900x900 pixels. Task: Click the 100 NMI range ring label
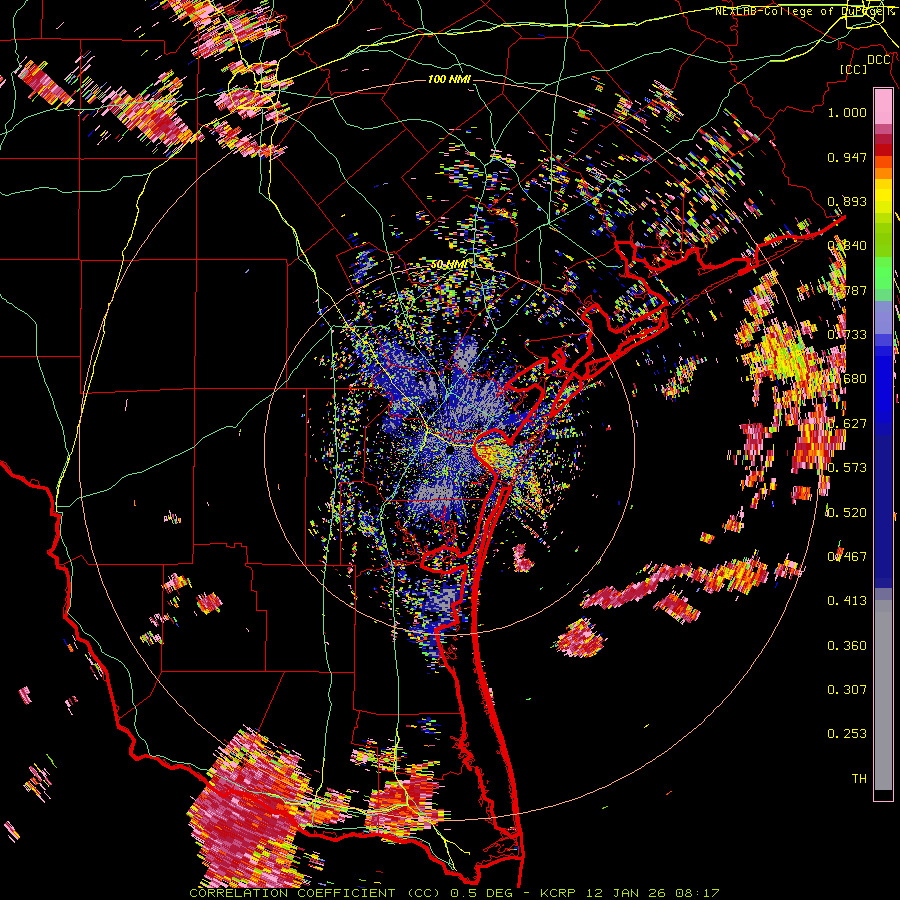tap(449, 79)
